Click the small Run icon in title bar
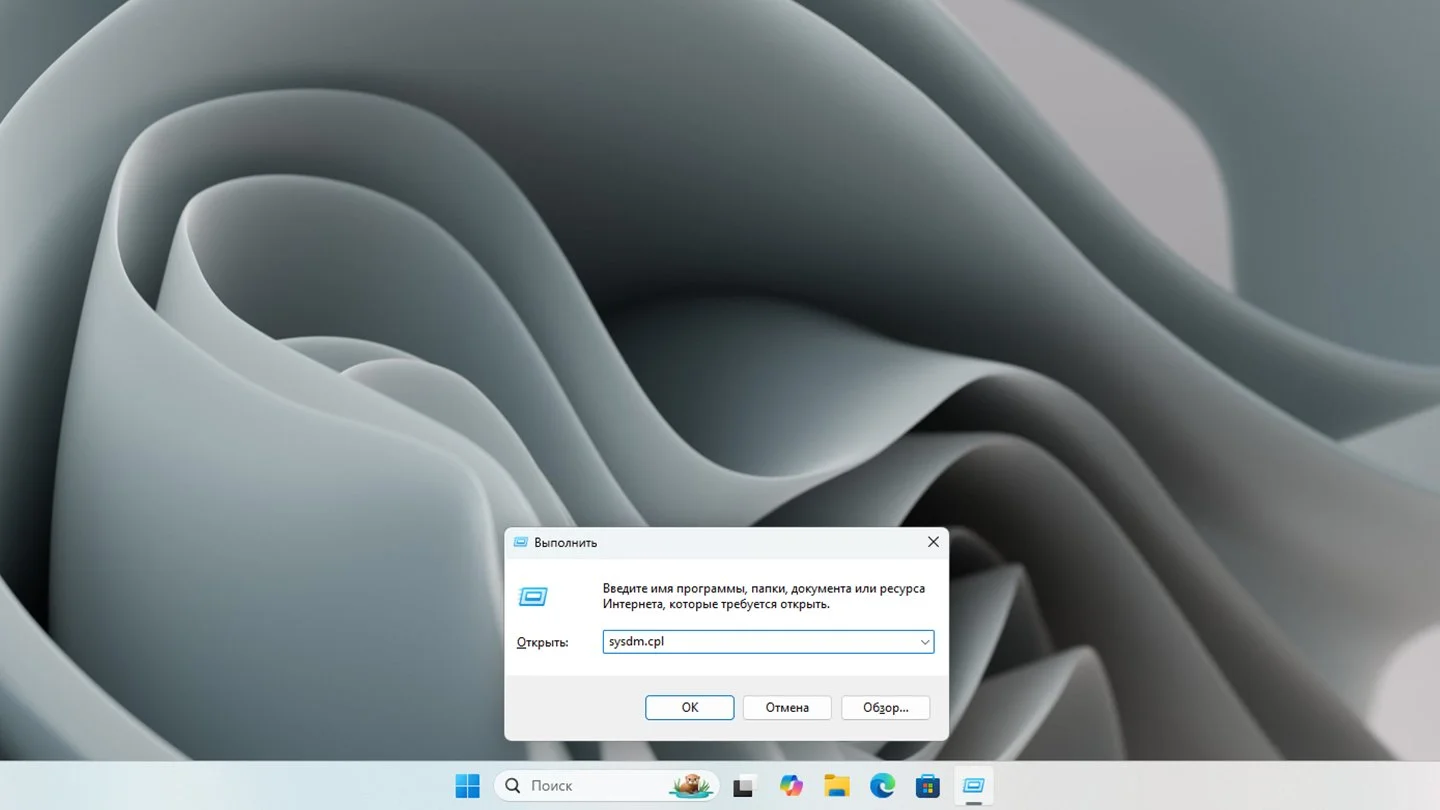Image resolution: width=1440 pixels, height=810 pixels. [x=520, y=542]
